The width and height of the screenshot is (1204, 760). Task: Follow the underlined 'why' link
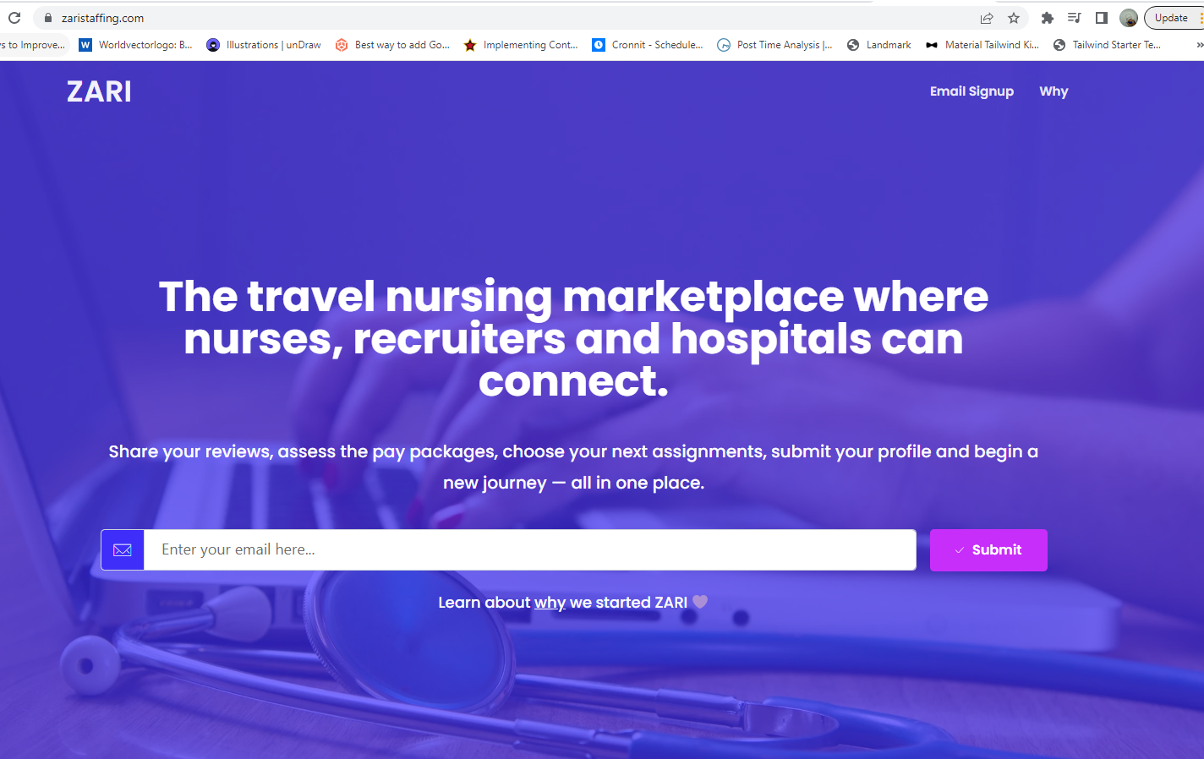click(x=550, y=603)
